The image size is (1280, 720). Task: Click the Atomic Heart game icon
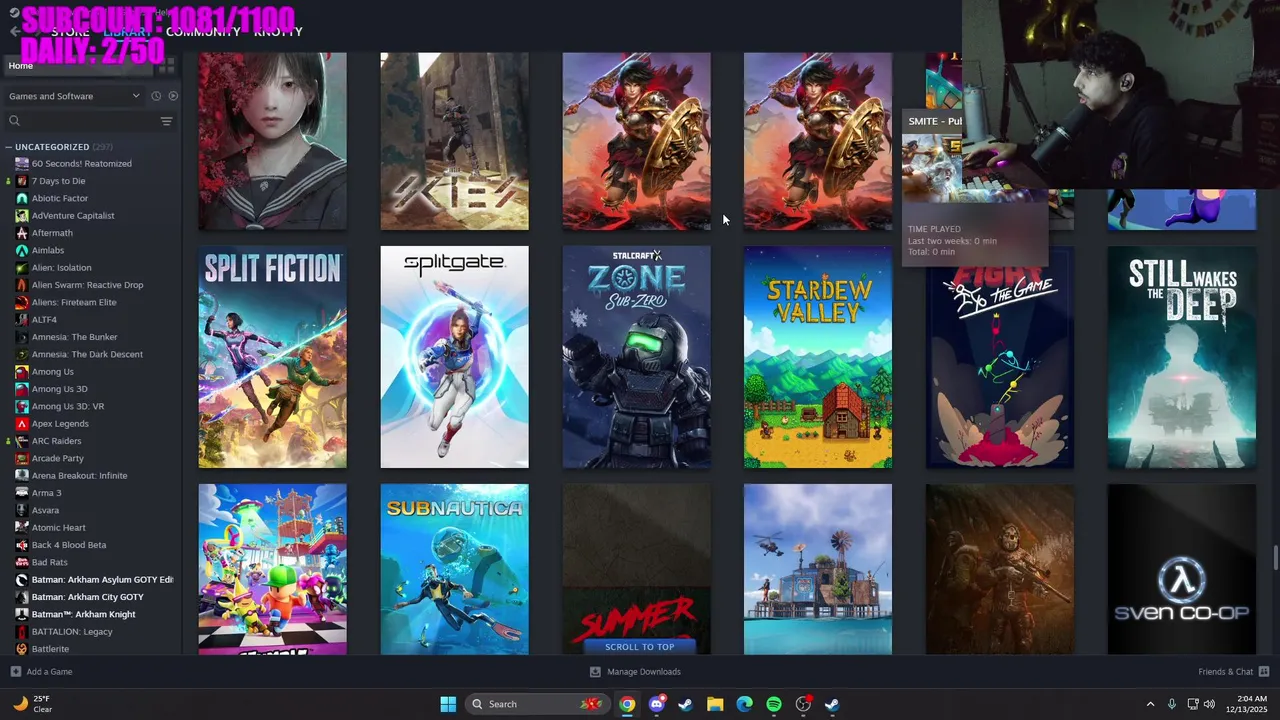tap(22, 528)
